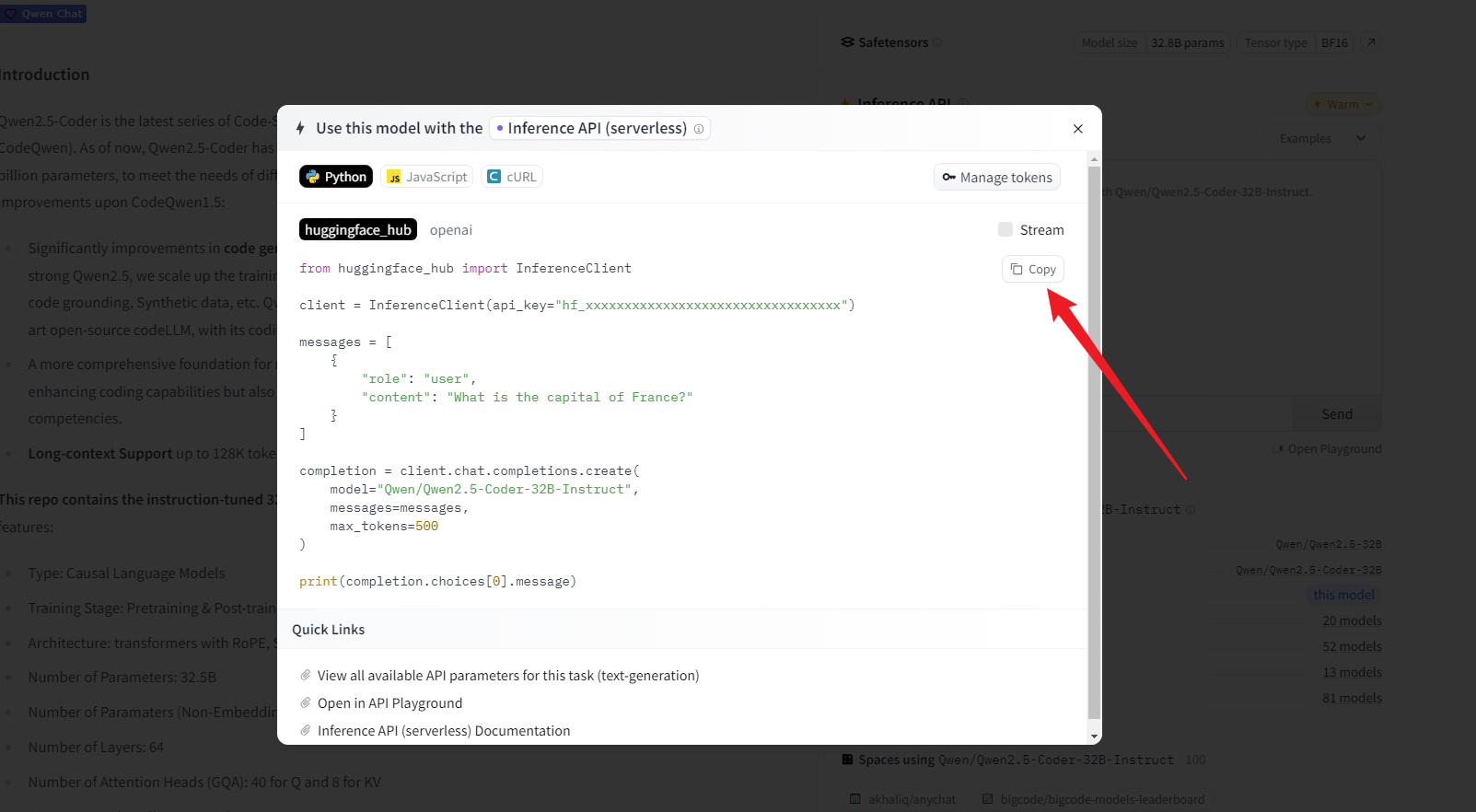The width and height of the screenshot is (1476, 812).
Task: Click the hf_ API key placeholder string
Action: coord(702,306)
